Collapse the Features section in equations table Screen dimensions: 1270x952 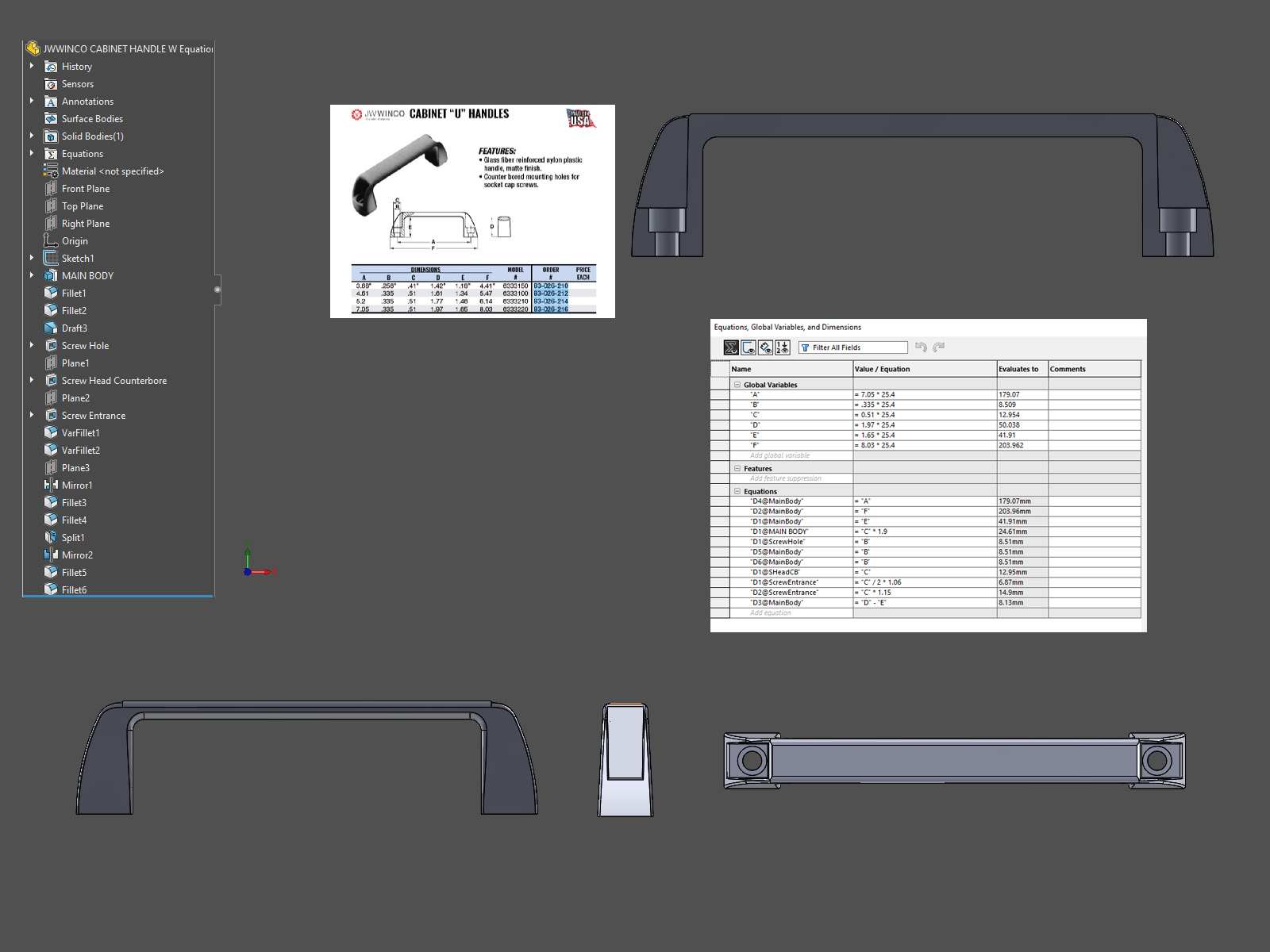pos(737,469)
